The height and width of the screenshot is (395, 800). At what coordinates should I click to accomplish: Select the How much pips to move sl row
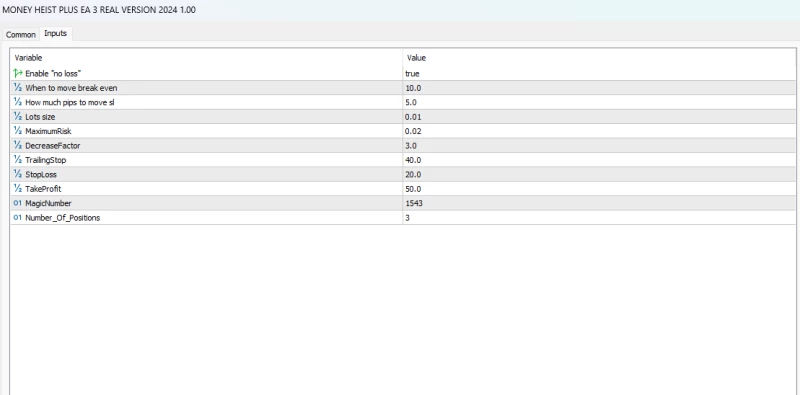point(403,102)
